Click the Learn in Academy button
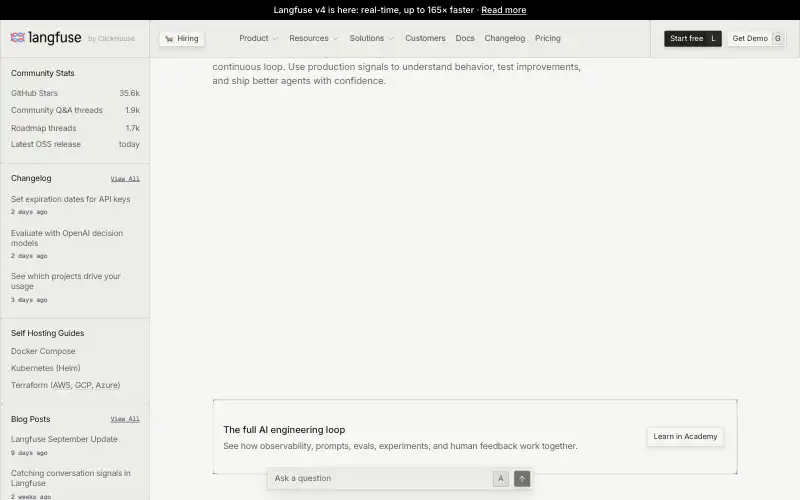The width and height of the screenshot is (800, 500). click(685, 437)
